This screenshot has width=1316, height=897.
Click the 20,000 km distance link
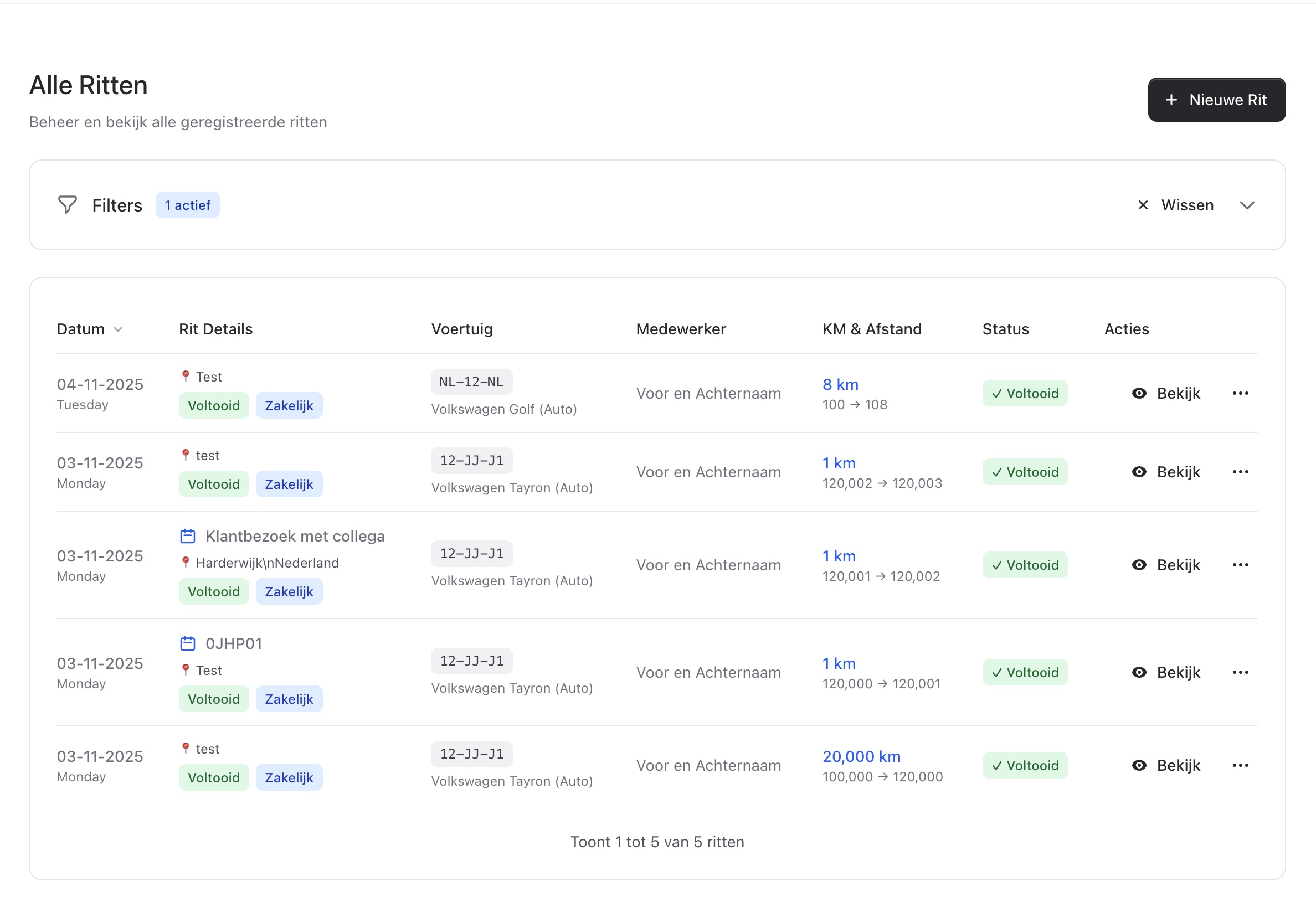(861, 756)
